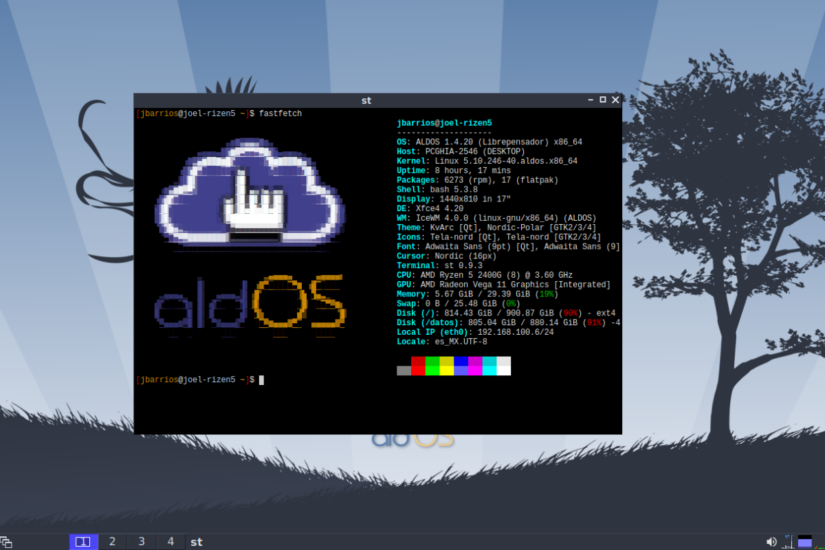Image resolution: width=825 pixels, height=550 pixels.
Task: Click the 'Icons: Tela-nord' line
Action: tap(499, 237)
